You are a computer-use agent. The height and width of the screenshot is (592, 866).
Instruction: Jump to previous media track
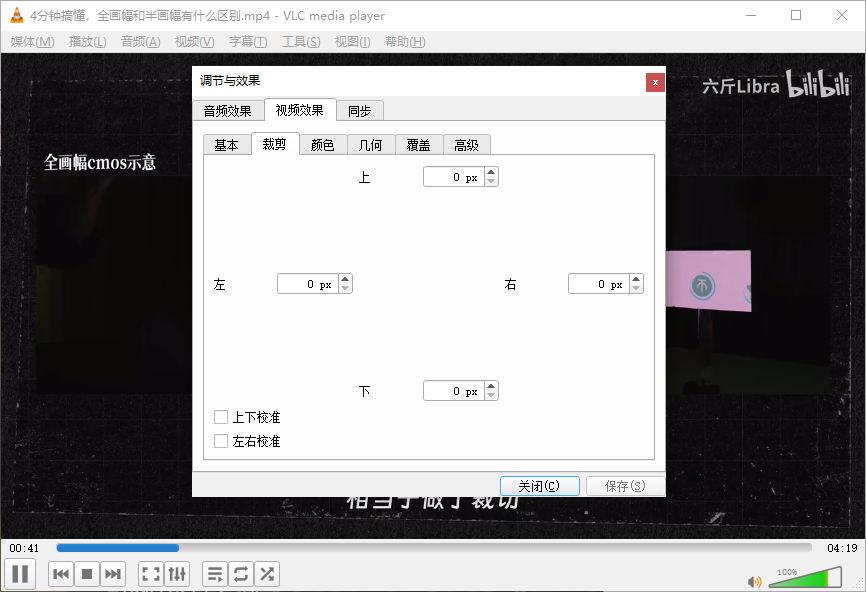(x=61, y=574)
